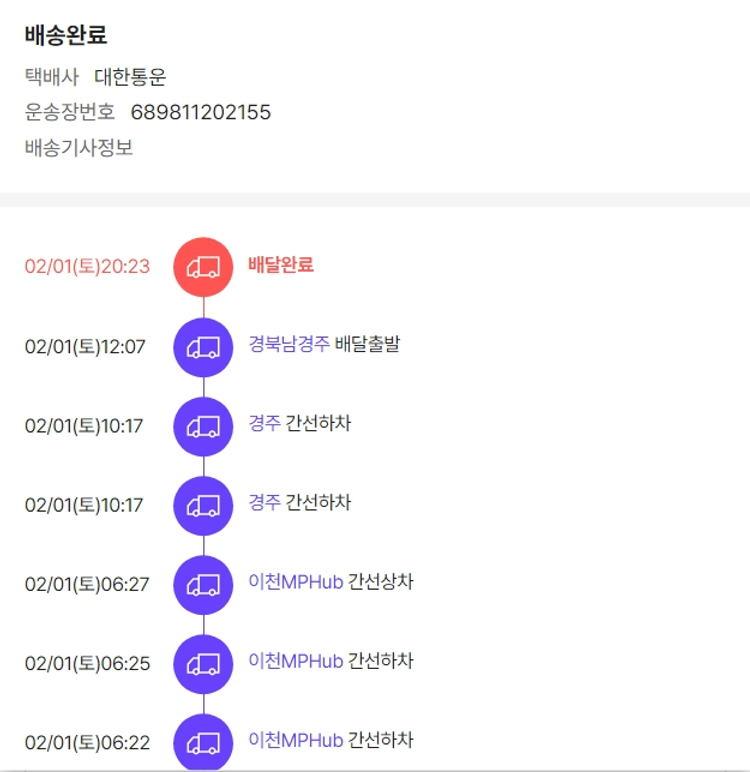Screen dimensions: 750x772
Task: Click the truck icon for the 06:22 entry
Action: point(203,743)
